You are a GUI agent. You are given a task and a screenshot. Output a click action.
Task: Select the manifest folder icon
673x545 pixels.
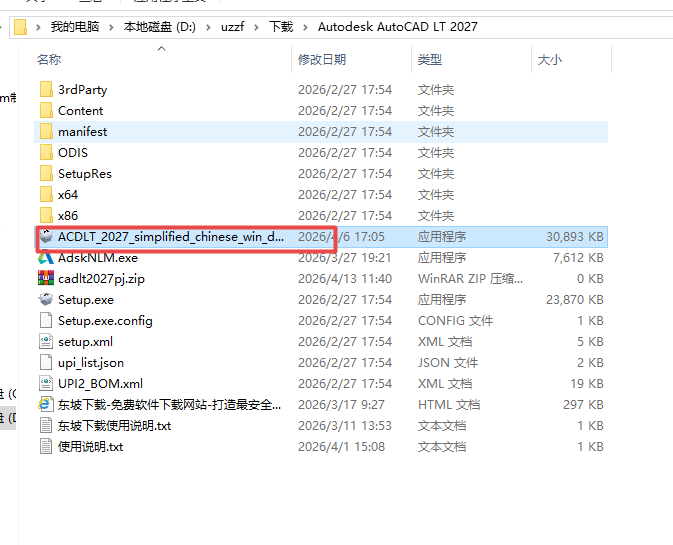pyautogui.click(x=46, y=132)
